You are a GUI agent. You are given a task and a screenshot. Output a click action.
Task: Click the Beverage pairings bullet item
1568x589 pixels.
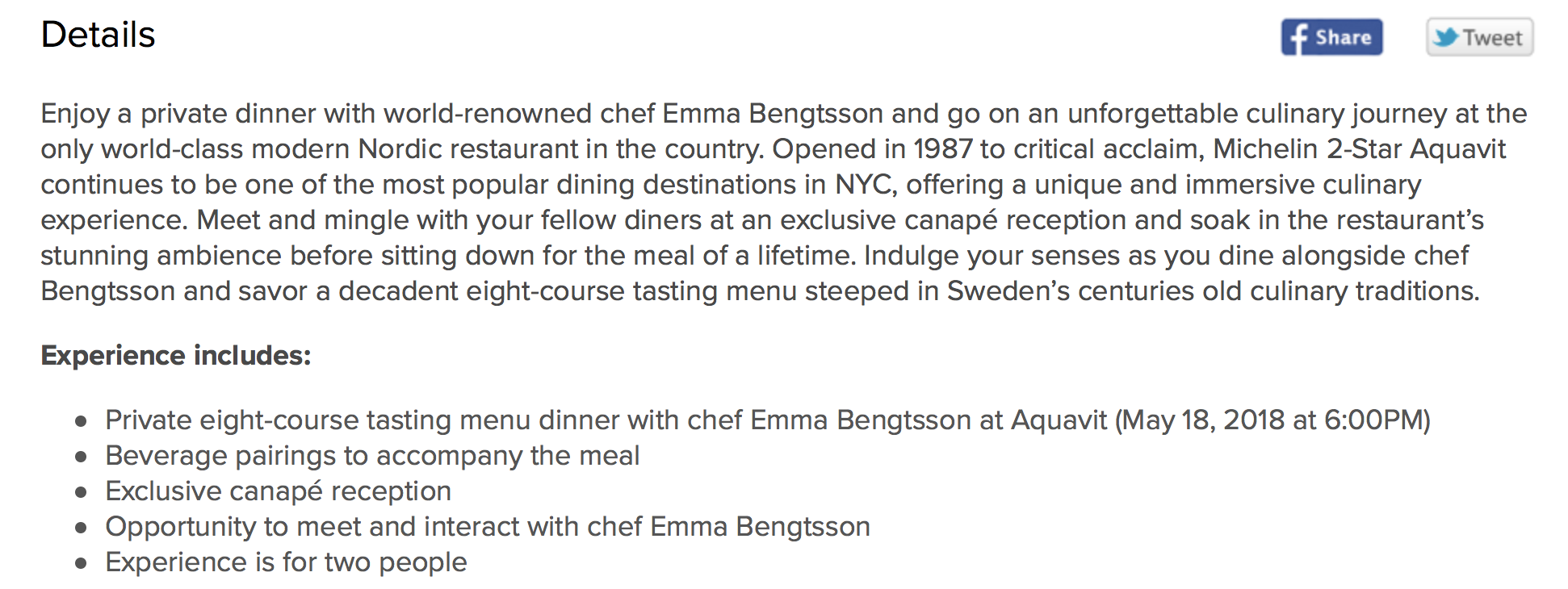point(372,456)
